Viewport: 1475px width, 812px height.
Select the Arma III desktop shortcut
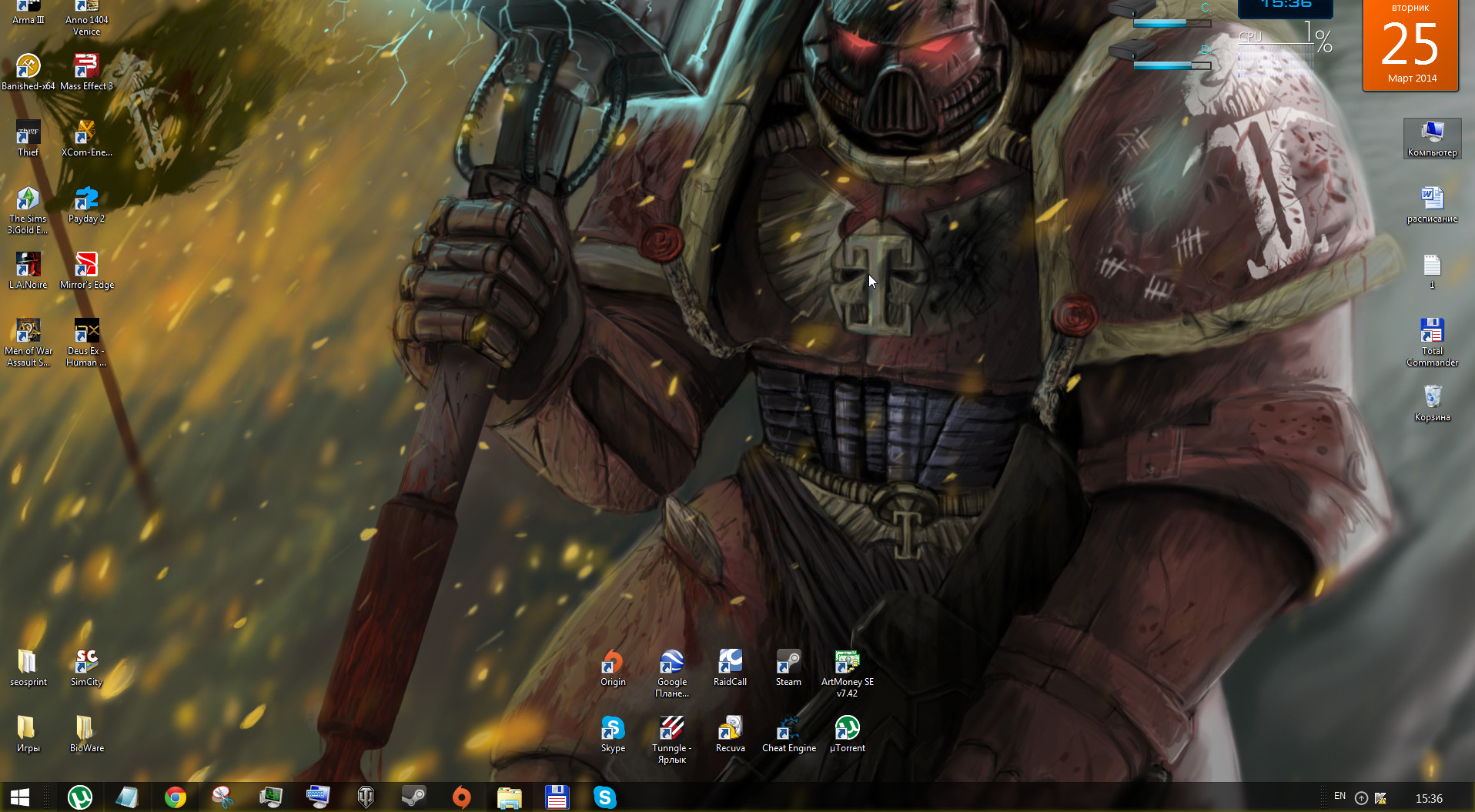coord(28,13)
